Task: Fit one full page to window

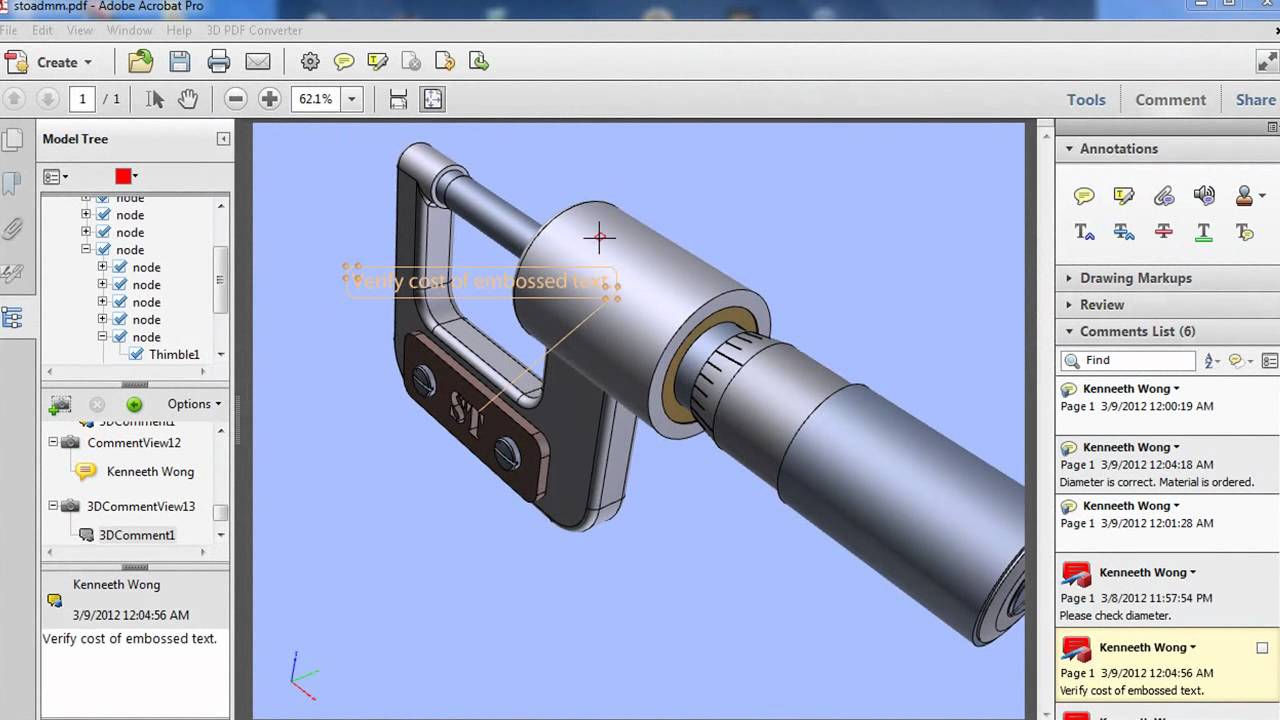Action: (432, 99)
